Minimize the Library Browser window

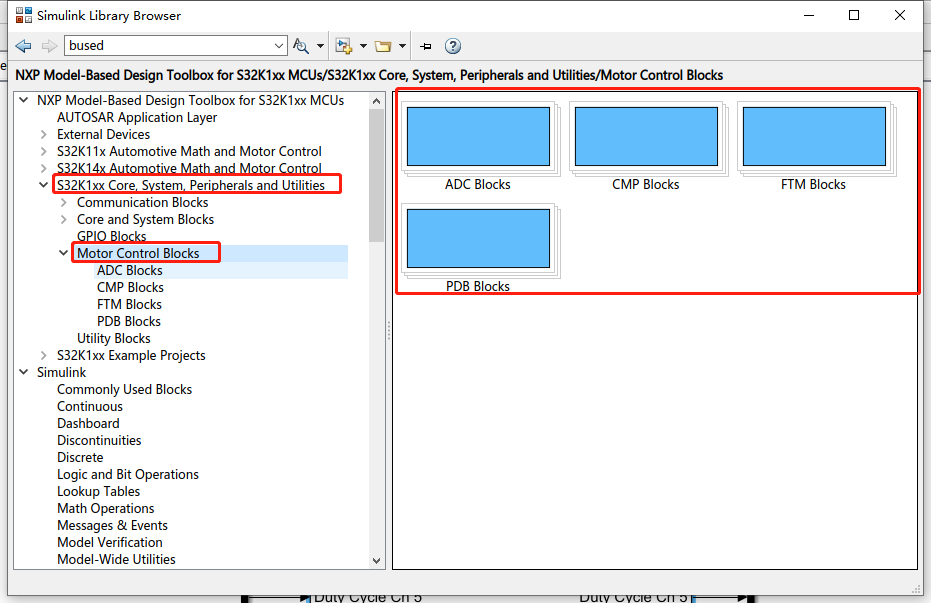[x=809, y=15]
